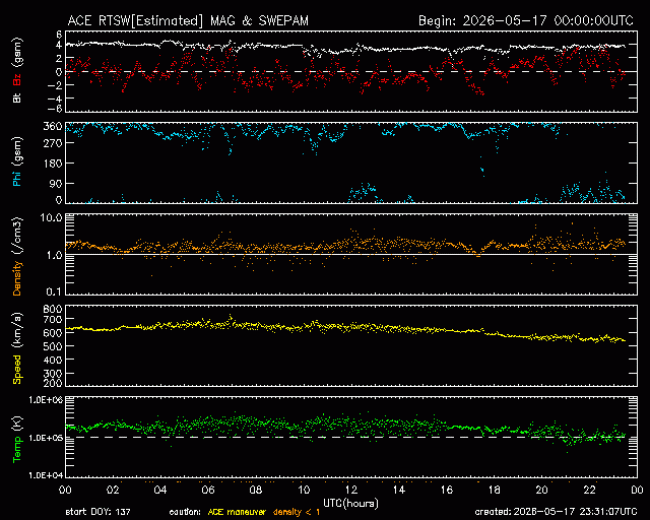
Task: Click the '360' tick on Phi axis
Action: pyautogui.click(x=53, y=126)
